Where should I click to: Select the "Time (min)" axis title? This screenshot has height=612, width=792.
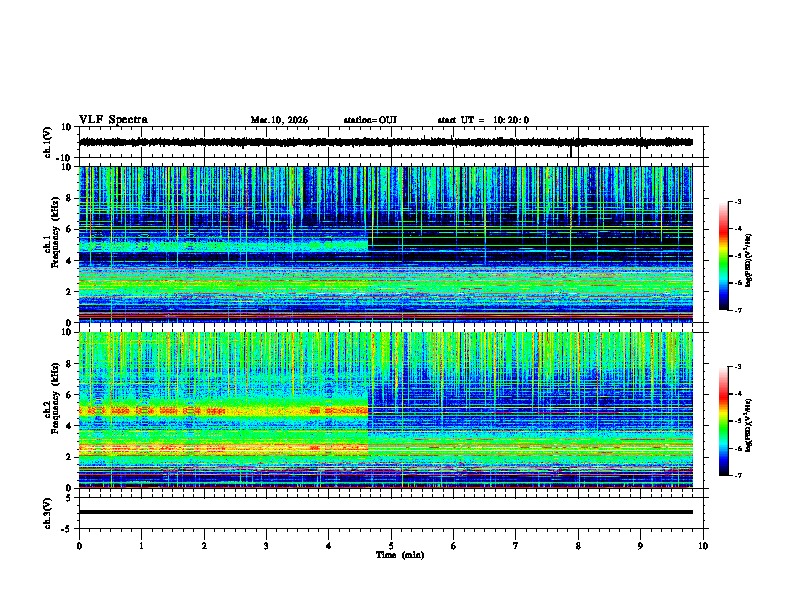[x=400, y=555]
